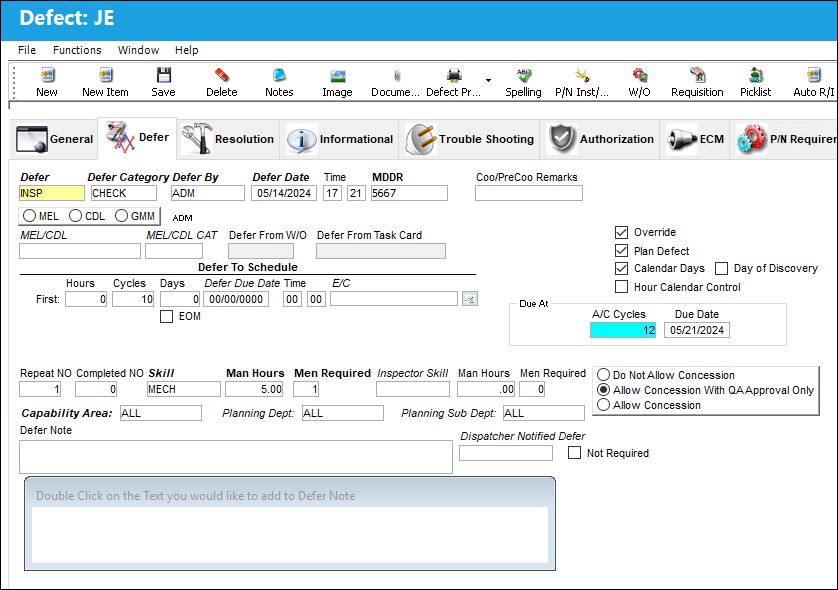
Task: Enable Hour Calendar Control checkbox
Action: 621,287
